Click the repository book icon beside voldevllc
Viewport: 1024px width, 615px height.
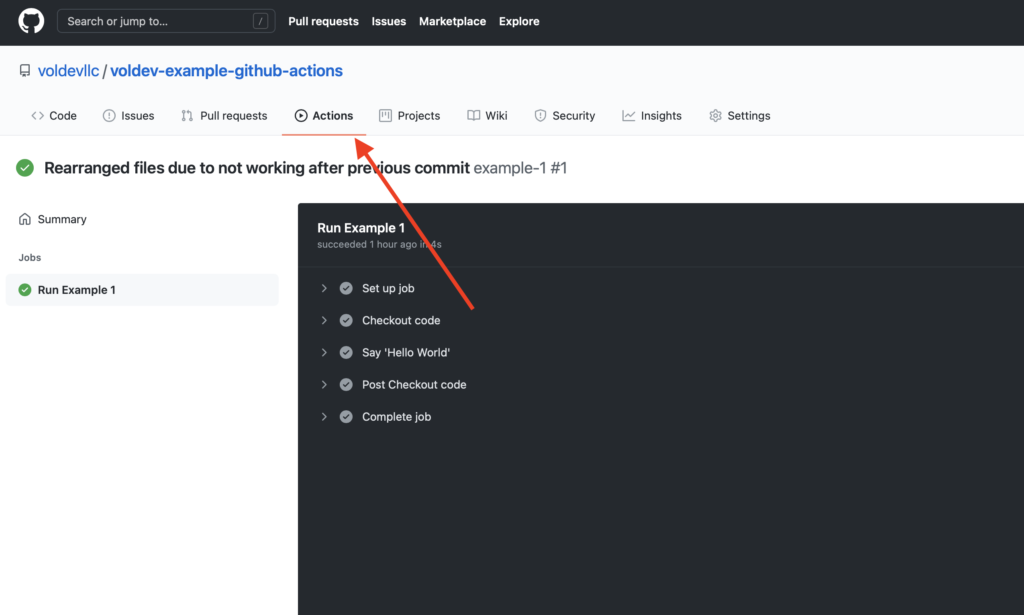click(x=24, y=70)
